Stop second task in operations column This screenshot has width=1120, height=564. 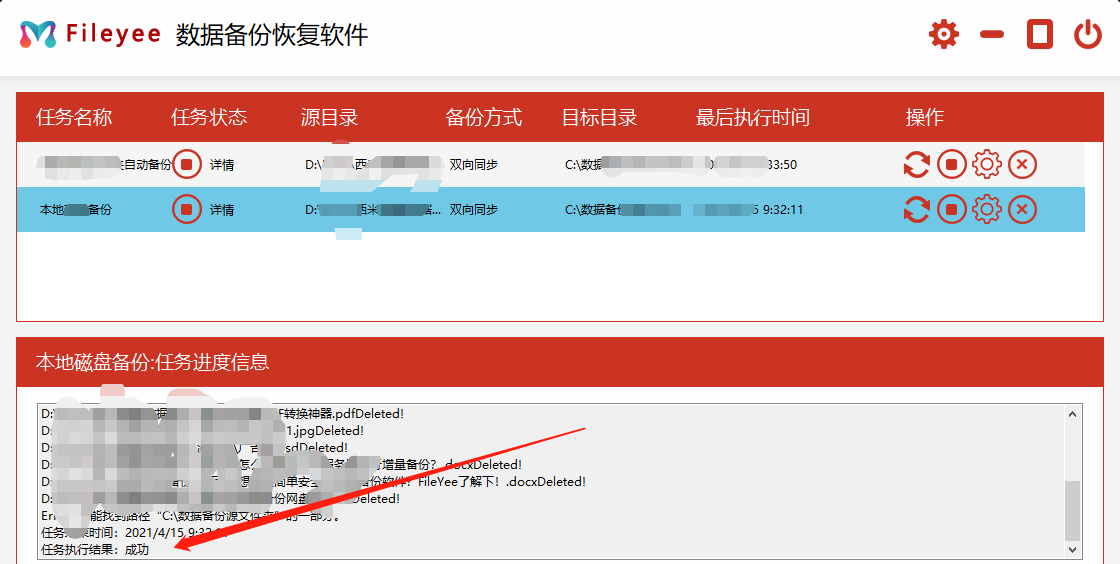point(951,209)
